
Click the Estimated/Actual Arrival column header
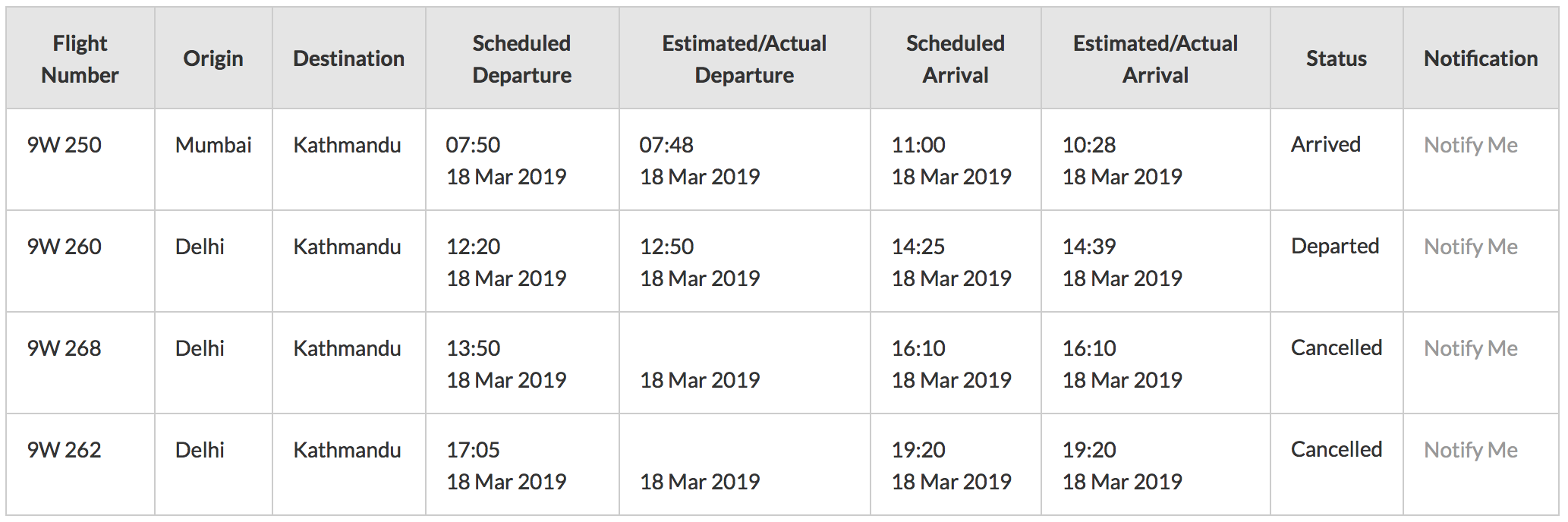click(1155, 58)
